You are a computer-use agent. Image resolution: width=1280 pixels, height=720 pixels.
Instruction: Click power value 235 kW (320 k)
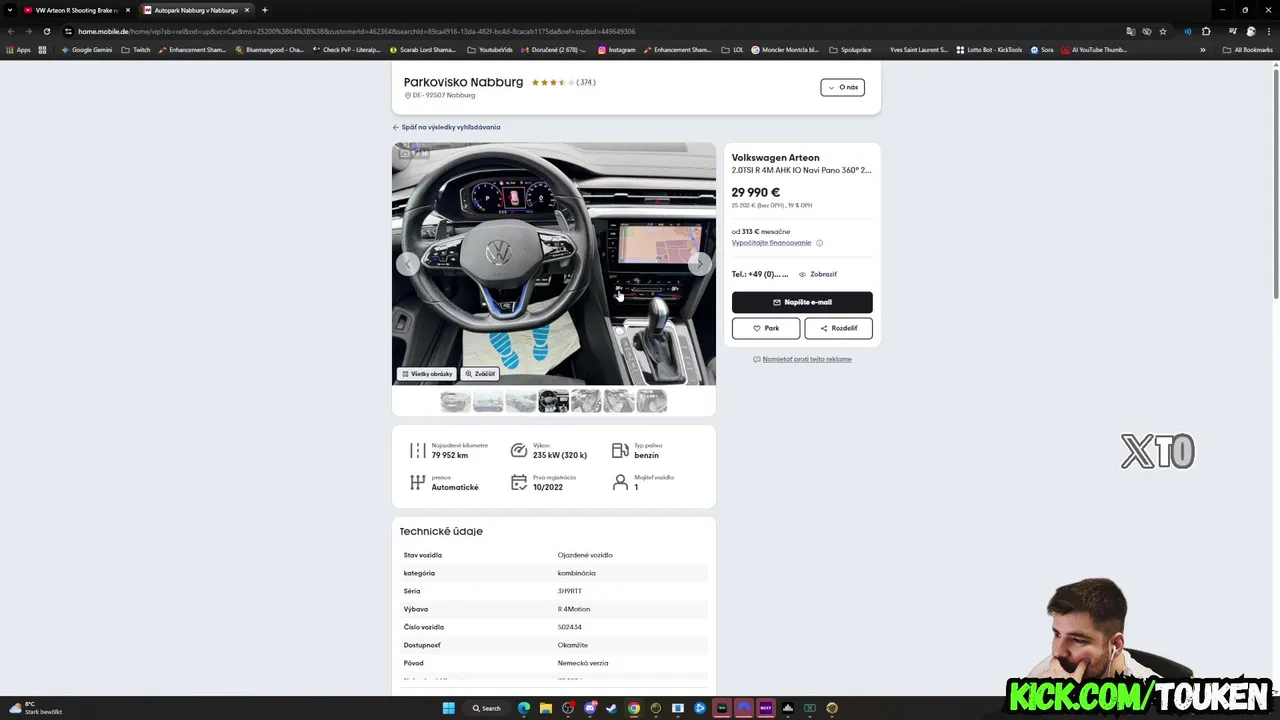pos(560,455)
